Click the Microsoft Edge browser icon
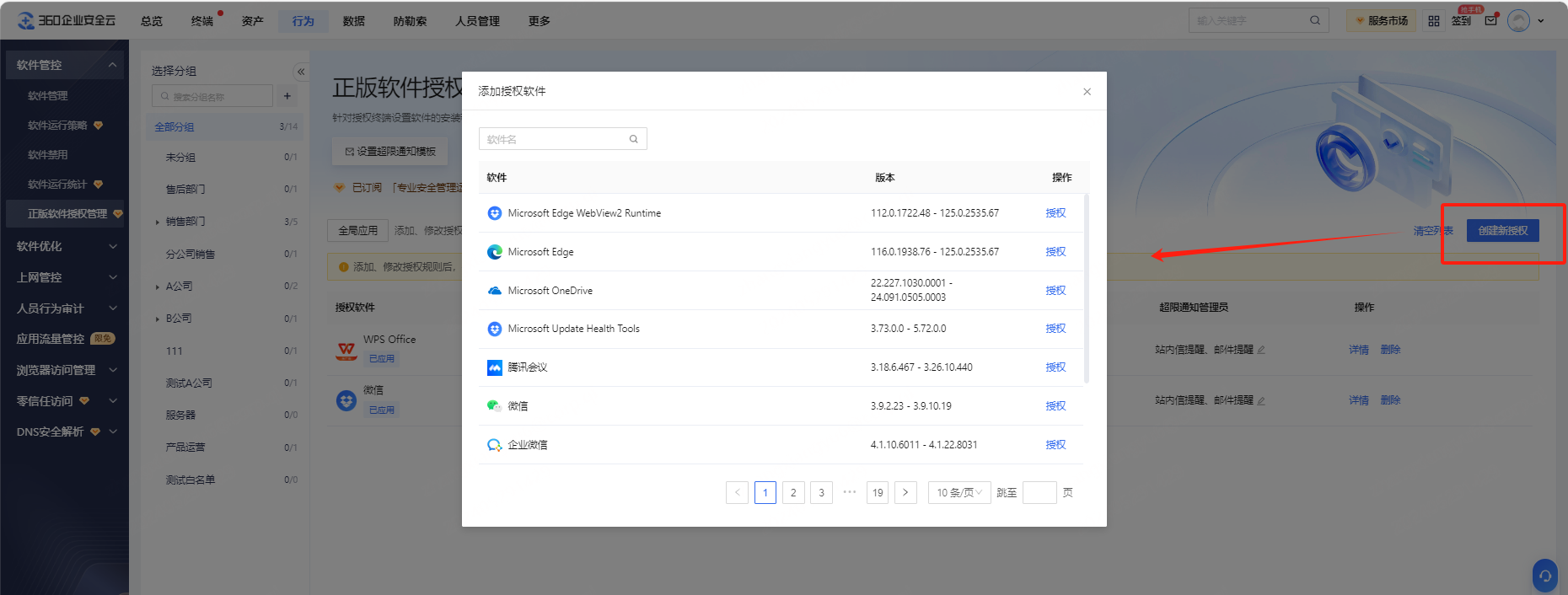The image size is (1568, 595). coord(495,252)
